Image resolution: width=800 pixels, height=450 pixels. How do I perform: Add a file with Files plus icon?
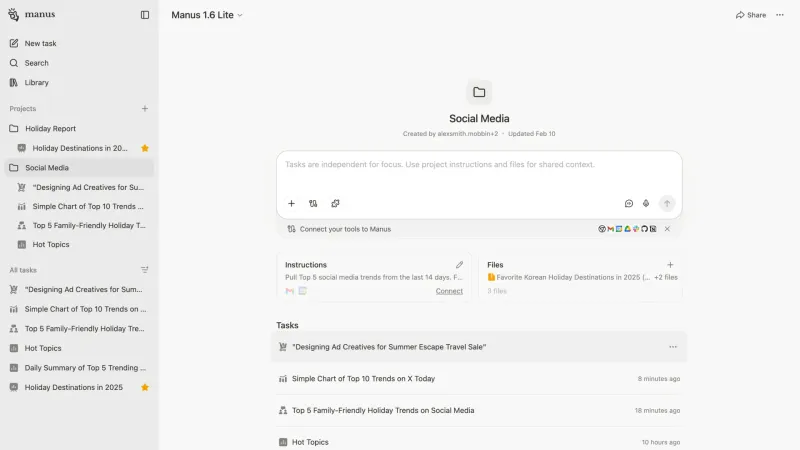tap(670, 265)
